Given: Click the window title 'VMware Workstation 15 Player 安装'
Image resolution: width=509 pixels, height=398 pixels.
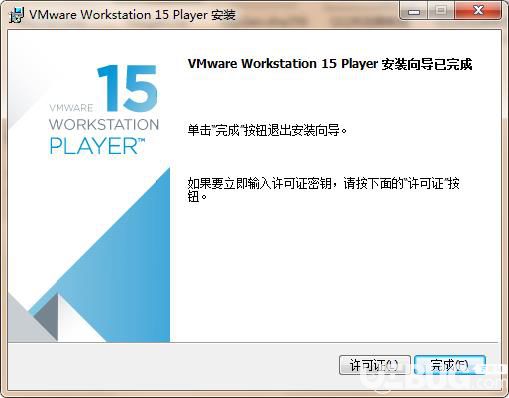Looking at the screenshot, I should pyautogui.click(x=133, y=15).
